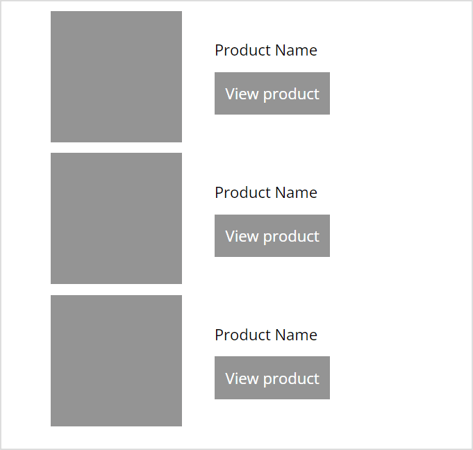Click the Product Name heading above the first button
Image resolution: width=473 pixels, height=450 pixels.
click(x=266, y=50)
